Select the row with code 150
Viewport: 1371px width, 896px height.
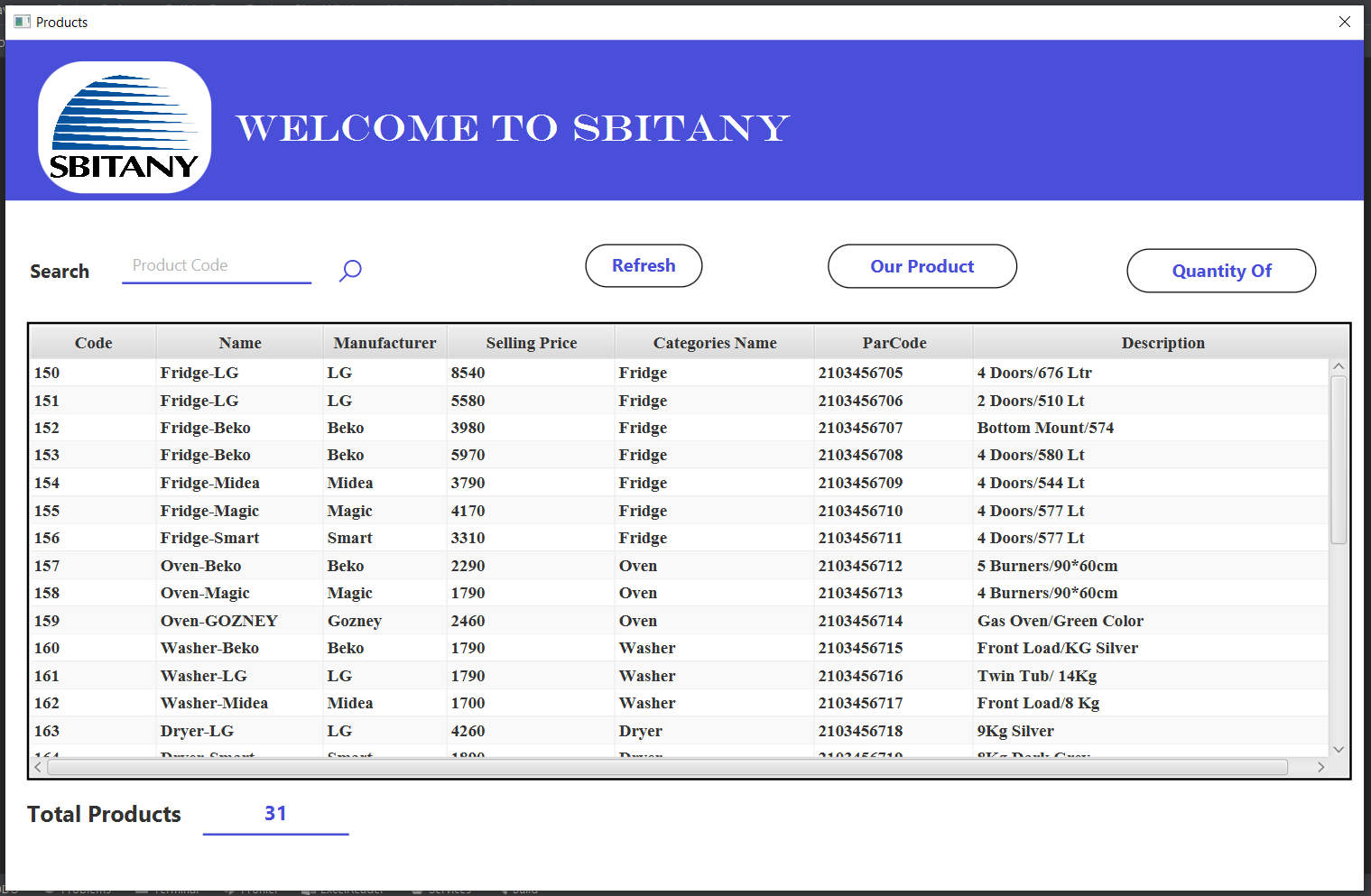(x=680, y=373)
